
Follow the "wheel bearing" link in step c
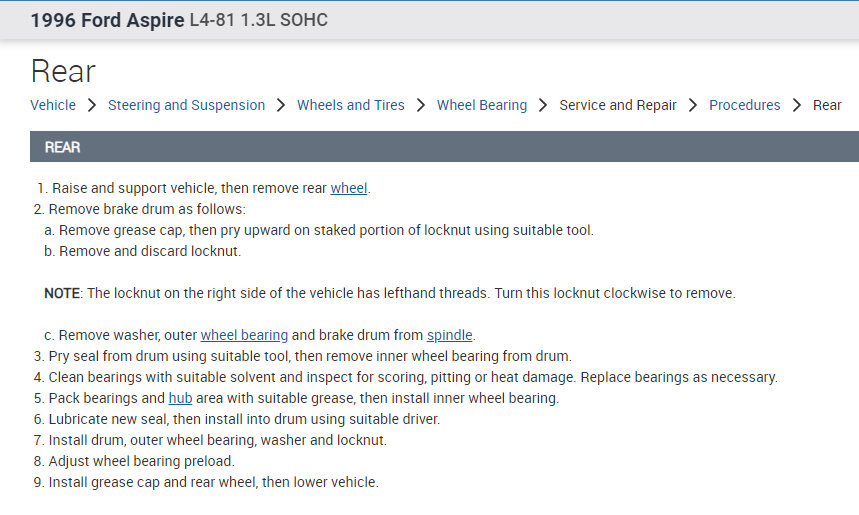(244, 335)
